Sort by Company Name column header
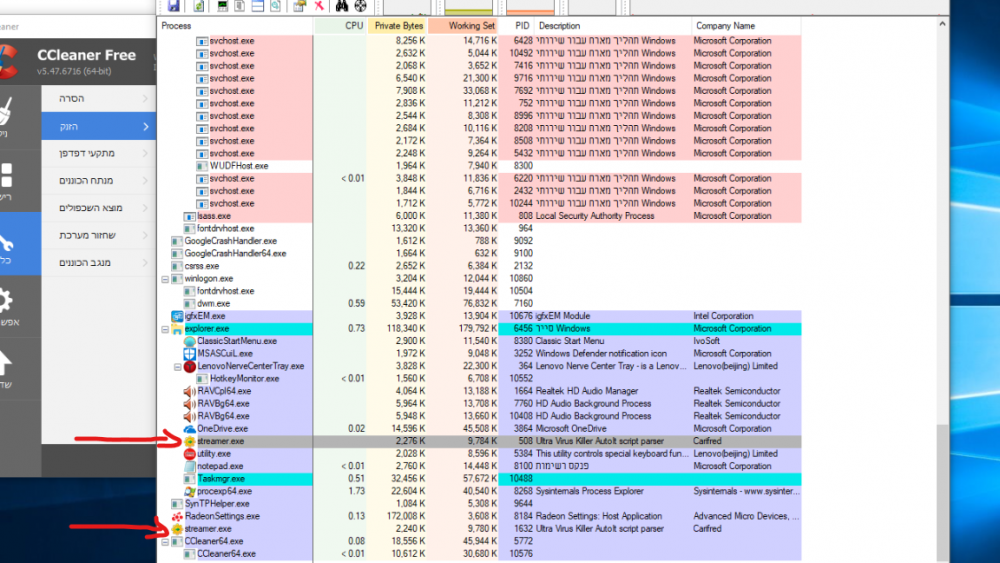The width and height of the screenshot is (1000, 563). (746, 26)
